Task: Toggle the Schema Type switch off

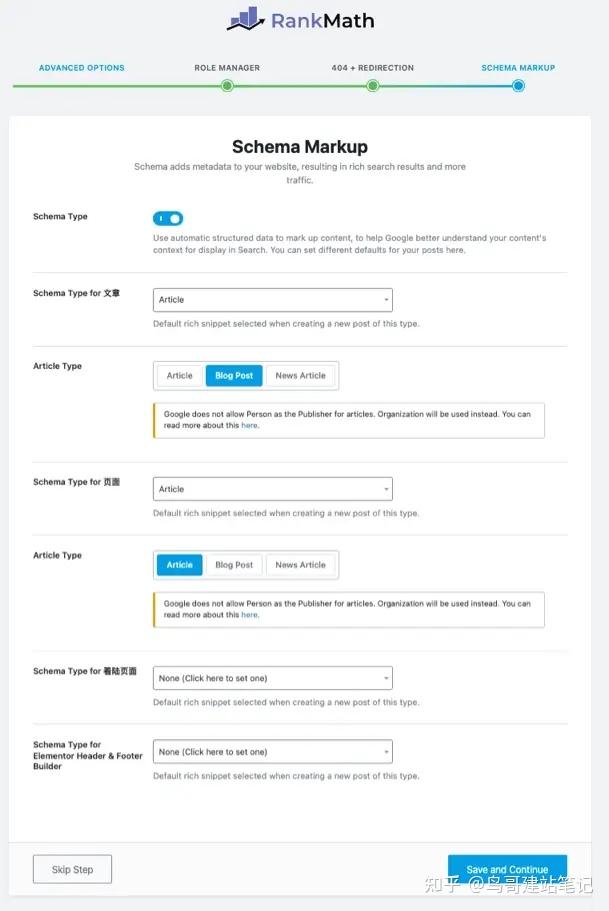Action: (x=168, y=218)
